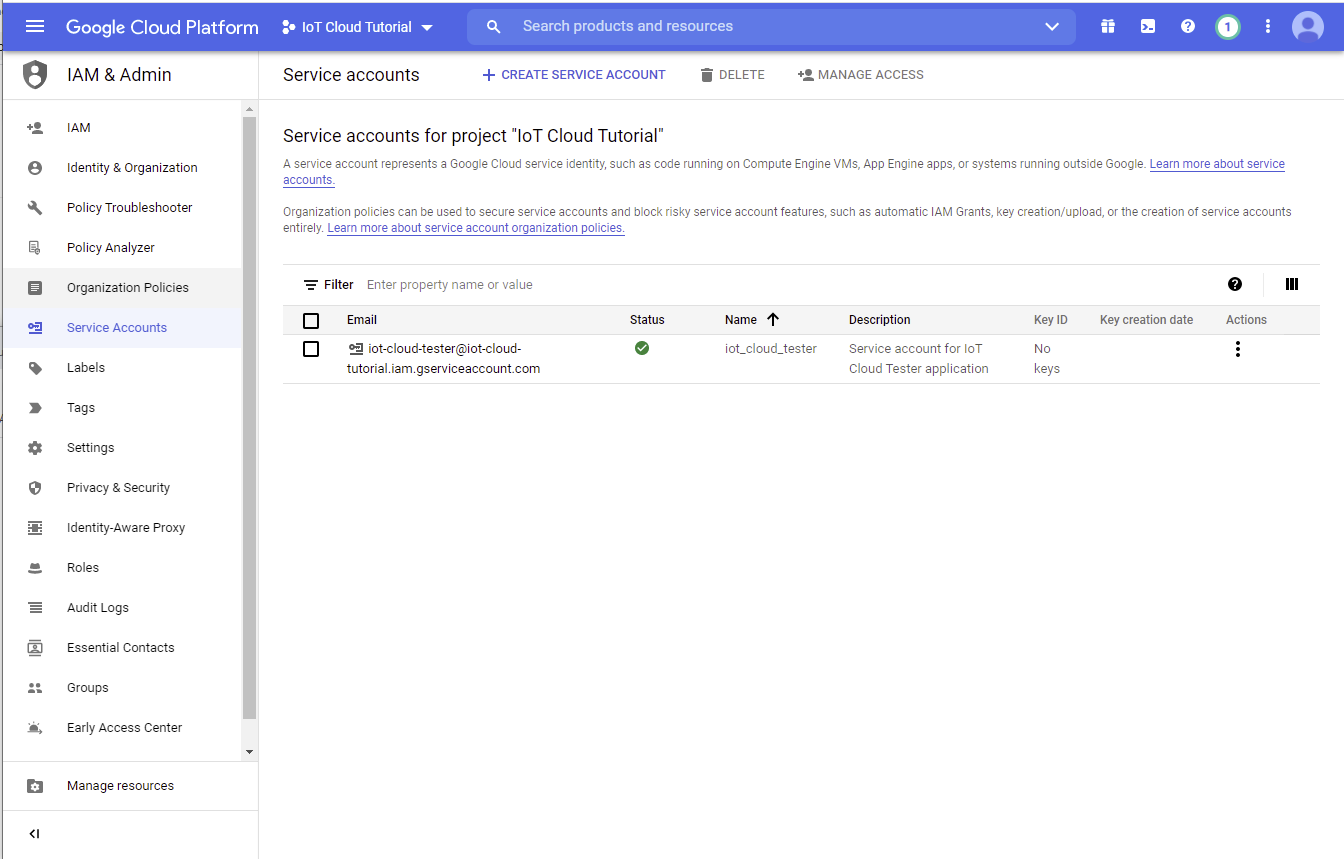Click the Early Access Center icon
This screenshot has height=859, width=1344.
(35, 728)
